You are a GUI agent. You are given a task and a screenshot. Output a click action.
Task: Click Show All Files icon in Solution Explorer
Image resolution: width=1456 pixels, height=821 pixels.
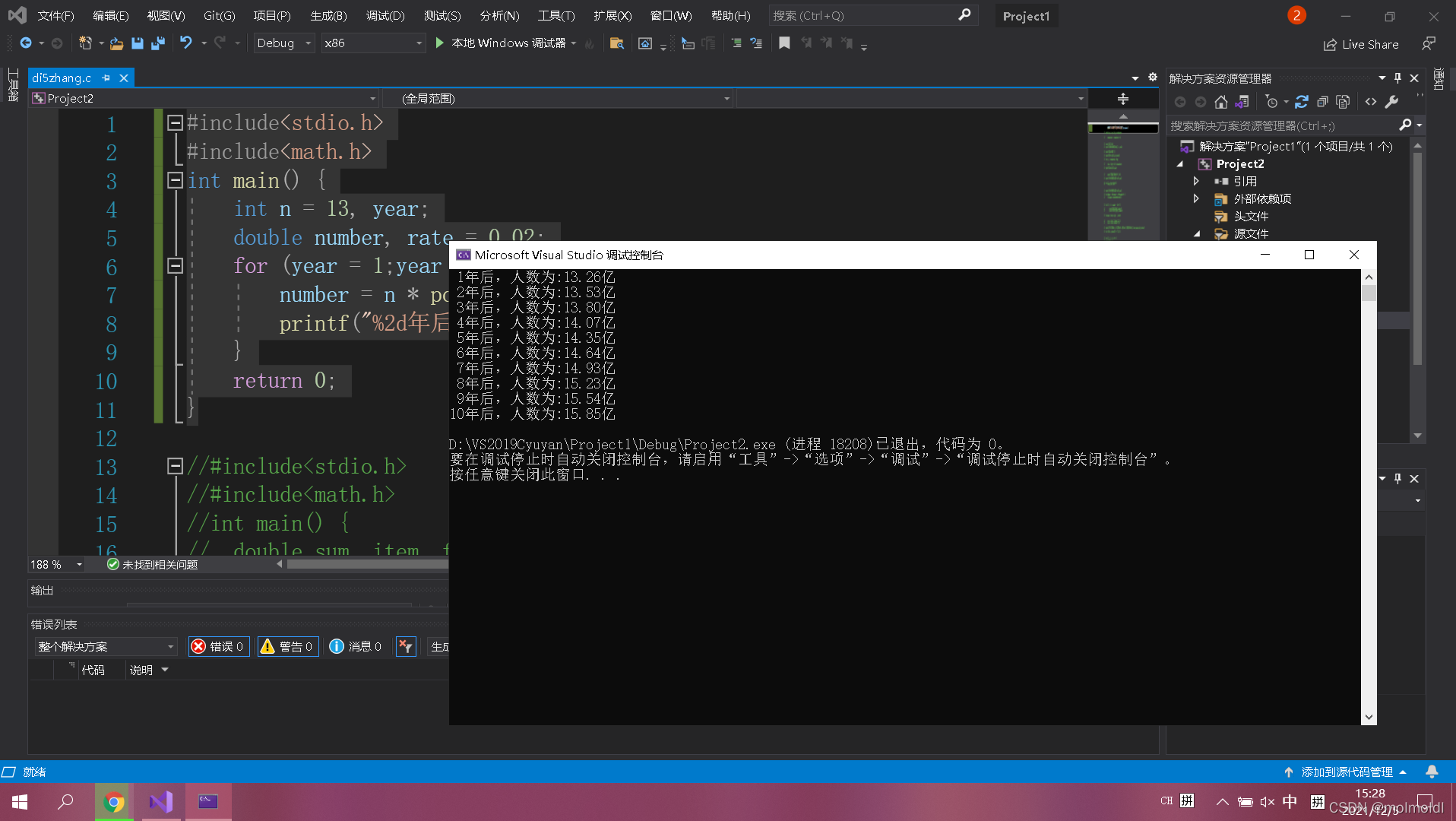1343,102
